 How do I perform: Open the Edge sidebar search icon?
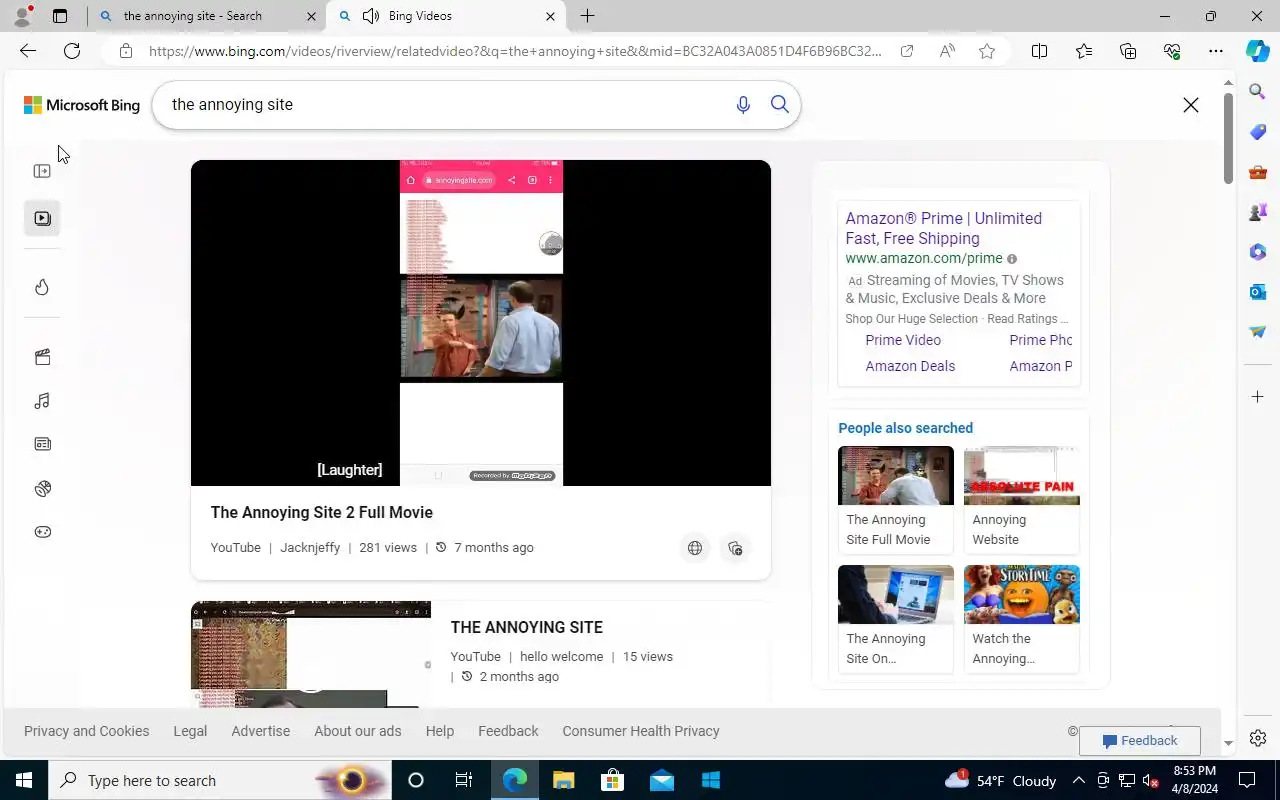click(x=1258, y=92)
